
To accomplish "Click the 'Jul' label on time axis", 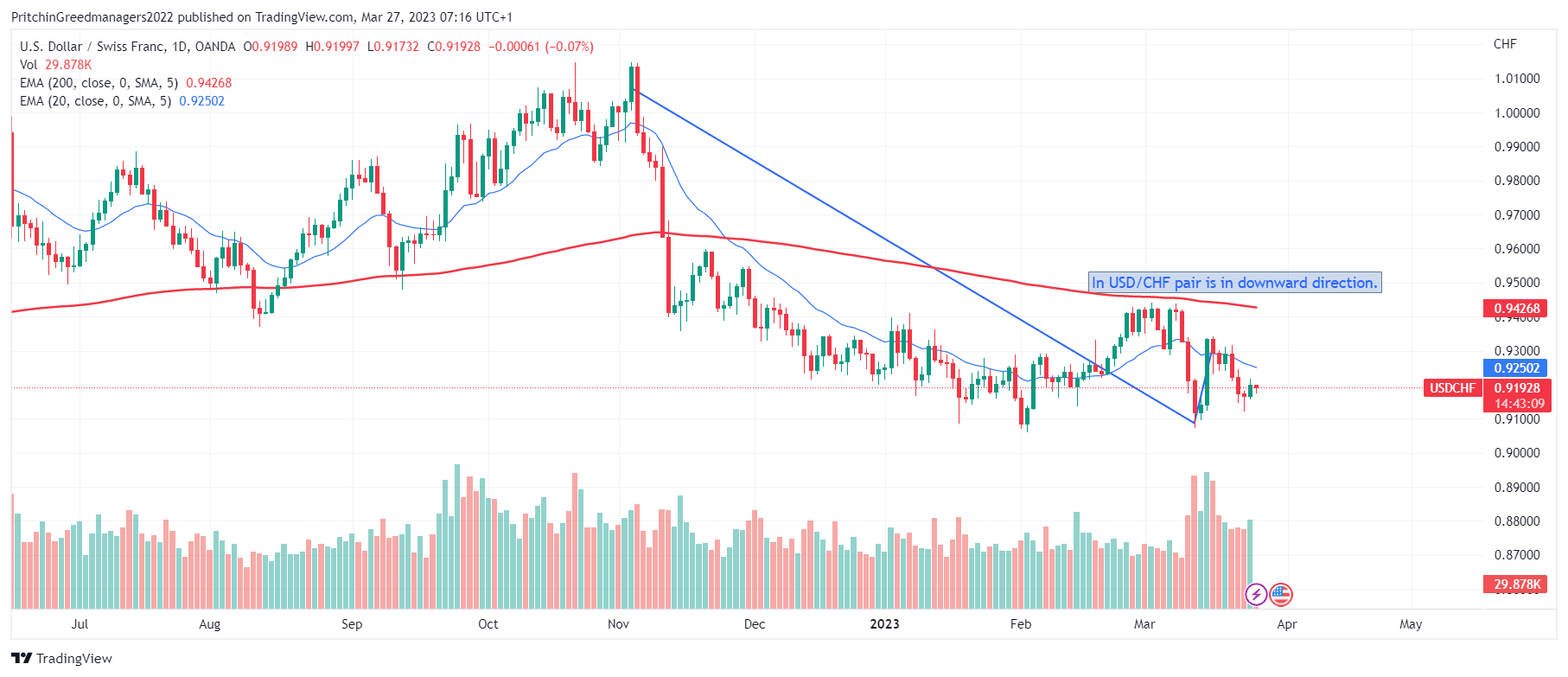I will coord(80,624).
